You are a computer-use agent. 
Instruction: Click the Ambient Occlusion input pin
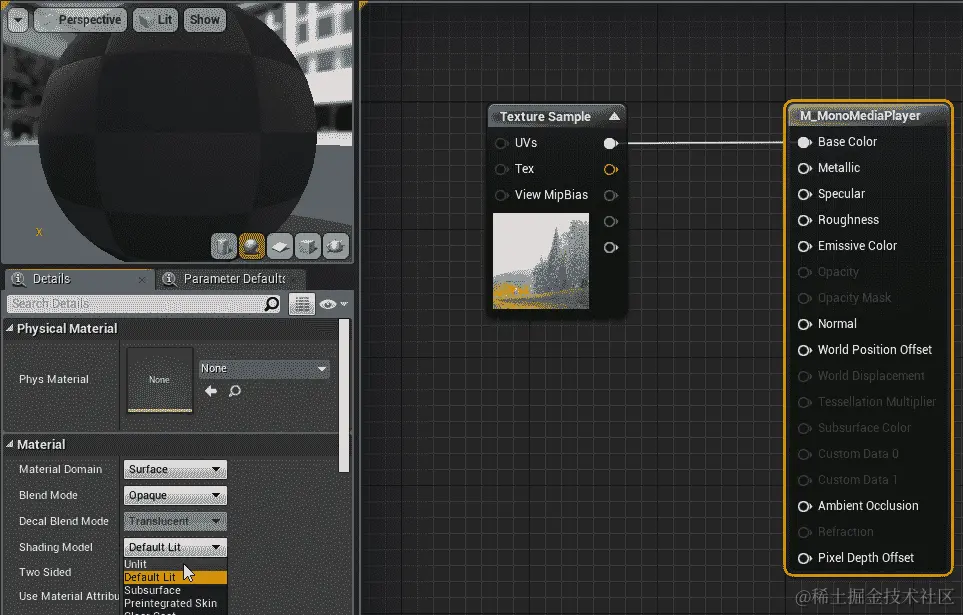(x=805, y=506)
